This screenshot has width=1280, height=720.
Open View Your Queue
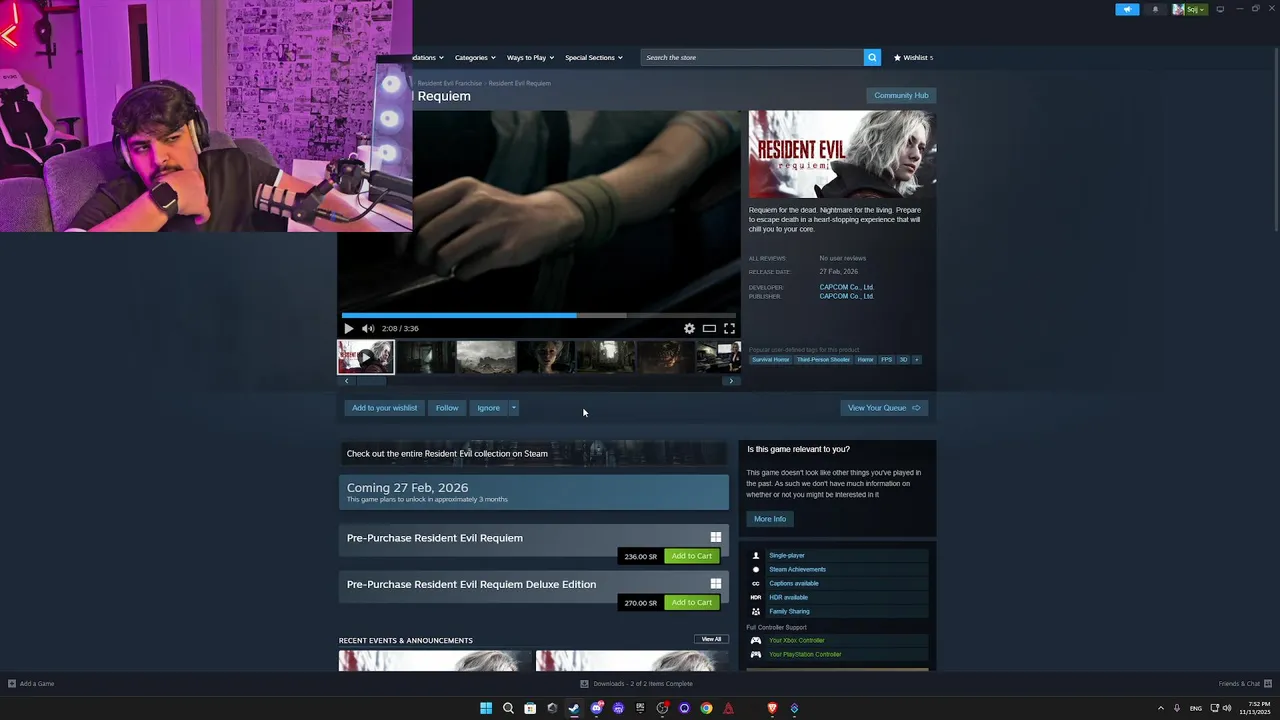(x=884, y=408)
